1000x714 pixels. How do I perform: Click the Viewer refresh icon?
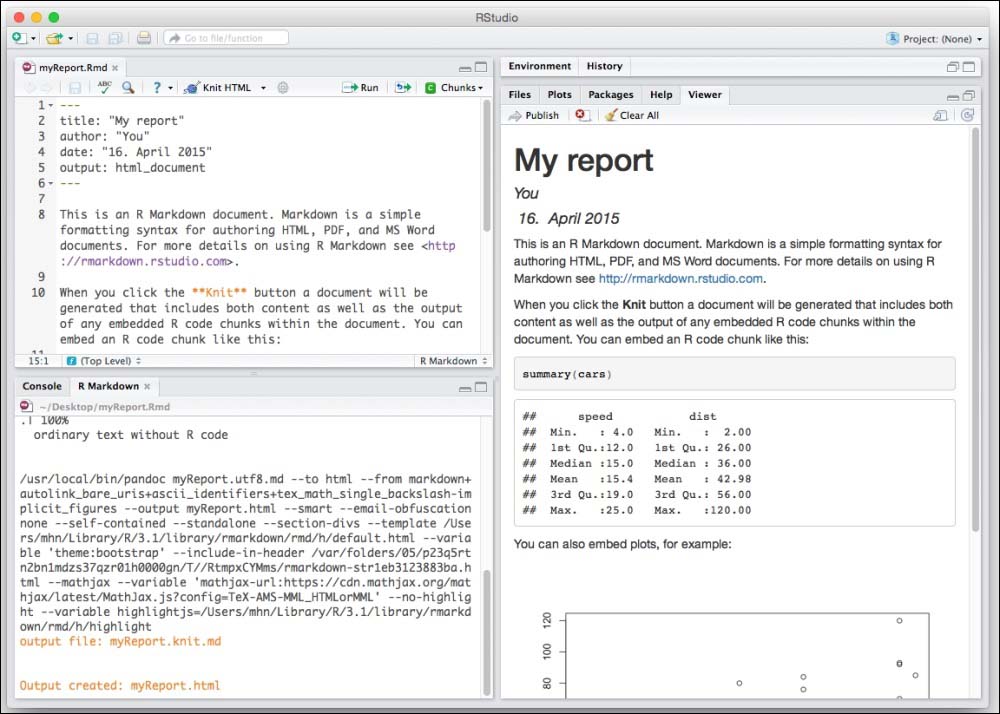point(967,115)
